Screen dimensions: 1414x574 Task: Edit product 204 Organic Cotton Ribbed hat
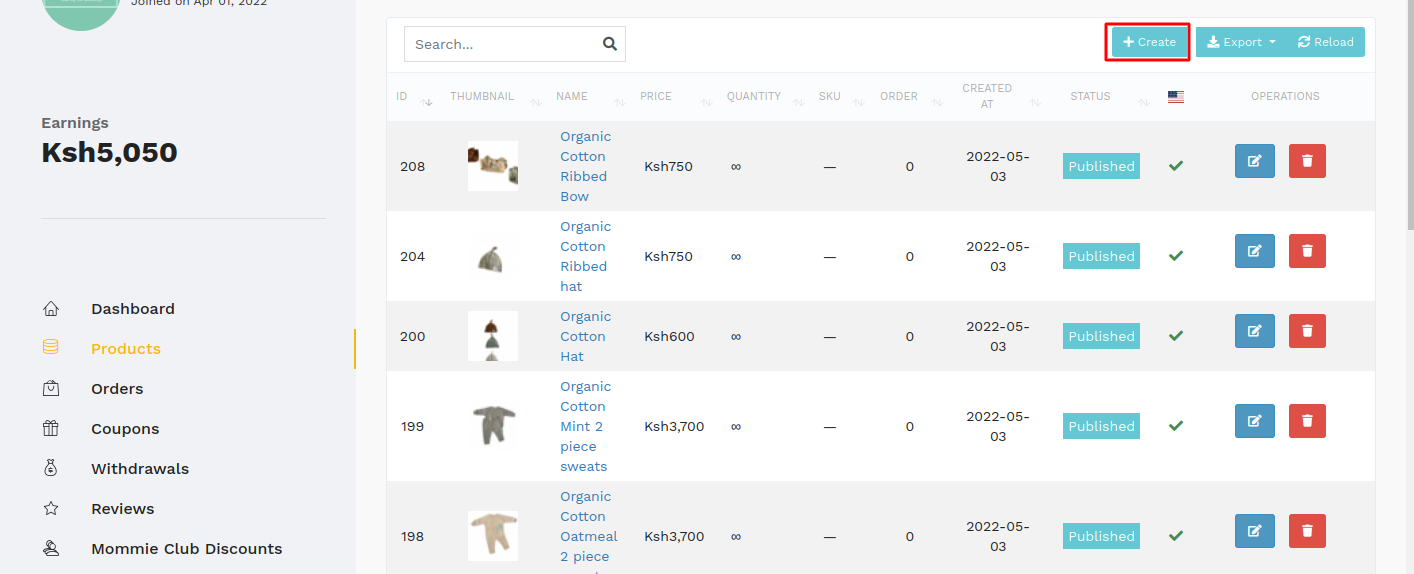[x=1255, y=251]
